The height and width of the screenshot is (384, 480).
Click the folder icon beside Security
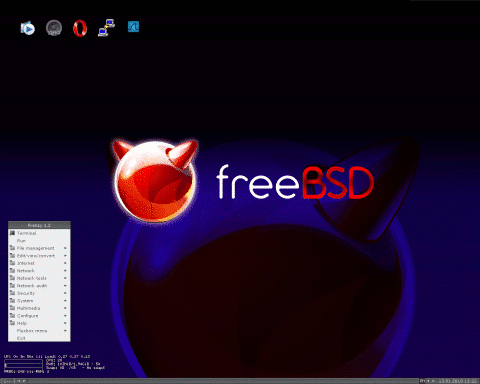coord(12,293)
